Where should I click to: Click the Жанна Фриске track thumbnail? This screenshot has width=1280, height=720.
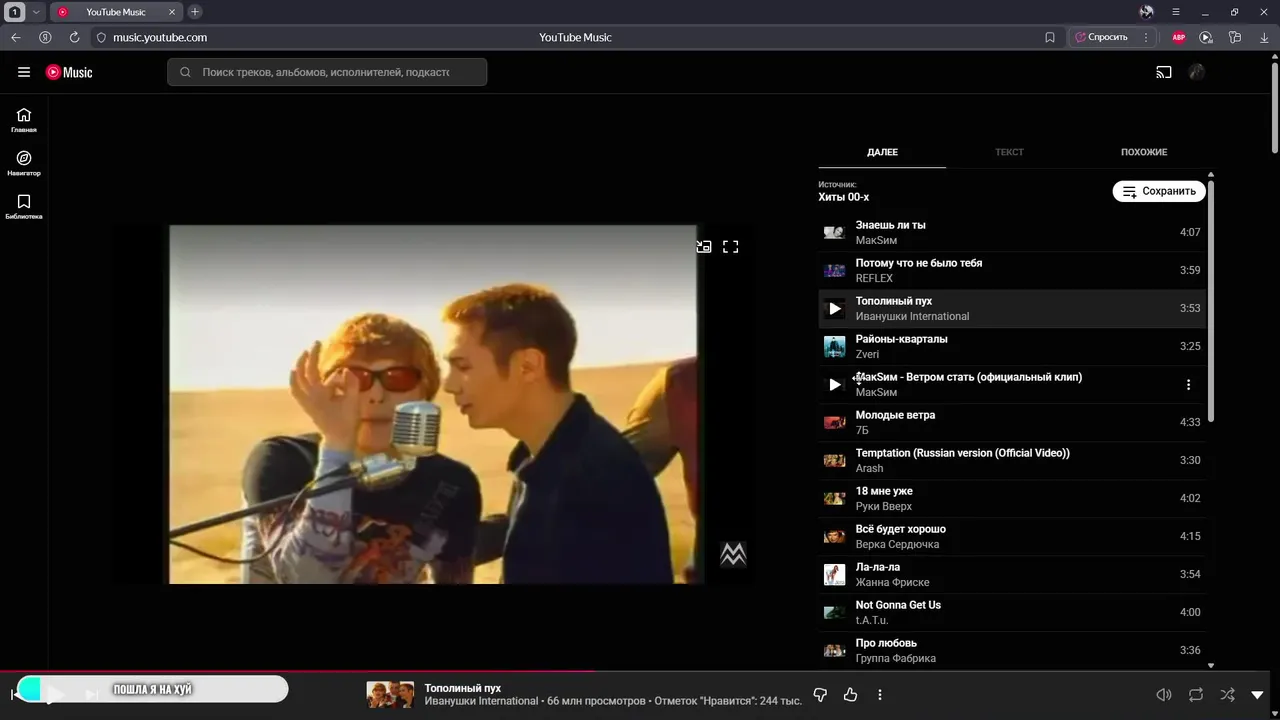point(834,574)
